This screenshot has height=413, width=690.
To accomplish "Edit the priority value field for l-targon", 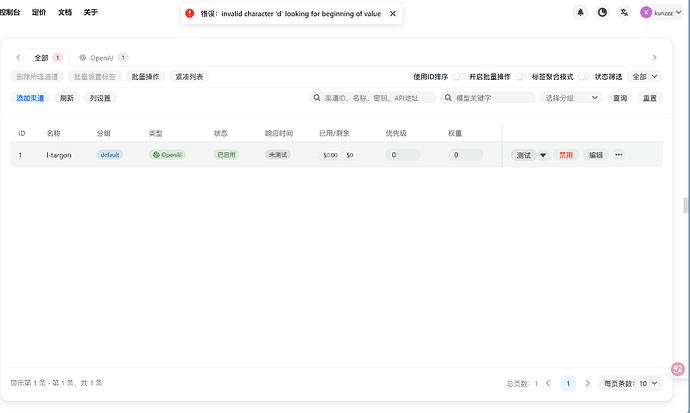I will [403, 154].
